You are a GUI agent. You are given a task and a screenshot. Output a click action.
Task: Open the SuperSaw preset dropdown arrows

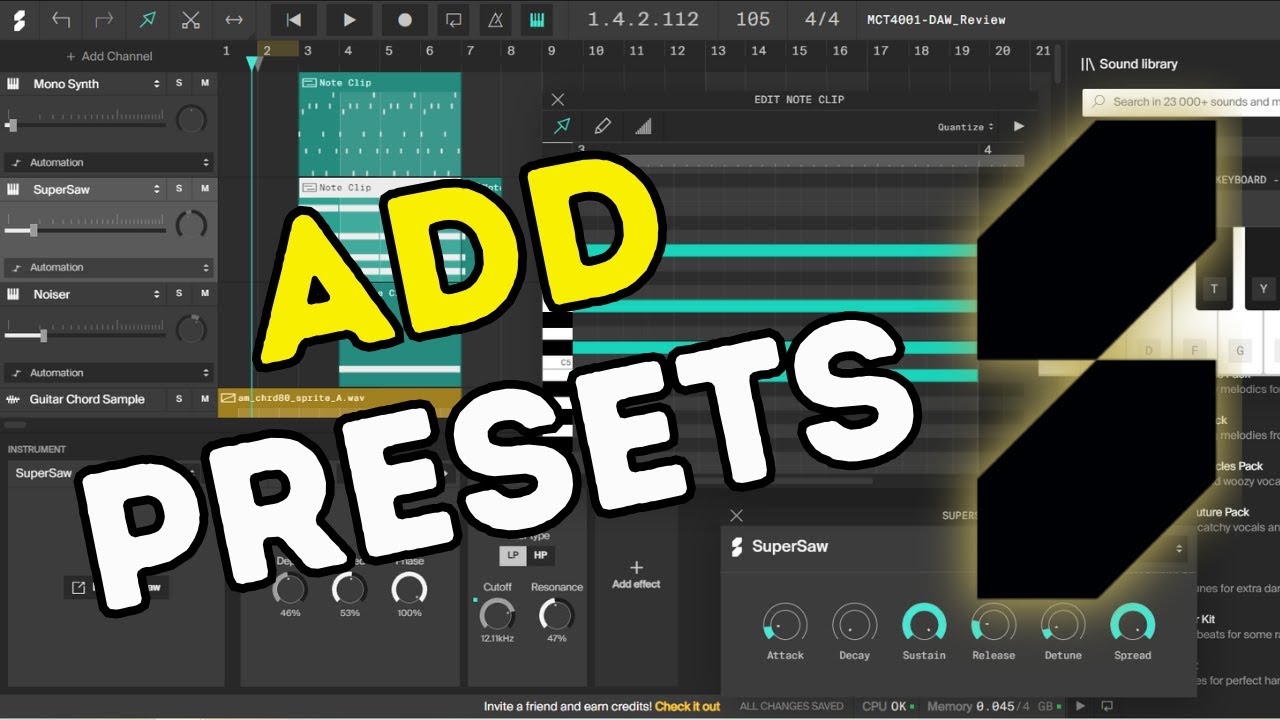[x=1180, y=548]
